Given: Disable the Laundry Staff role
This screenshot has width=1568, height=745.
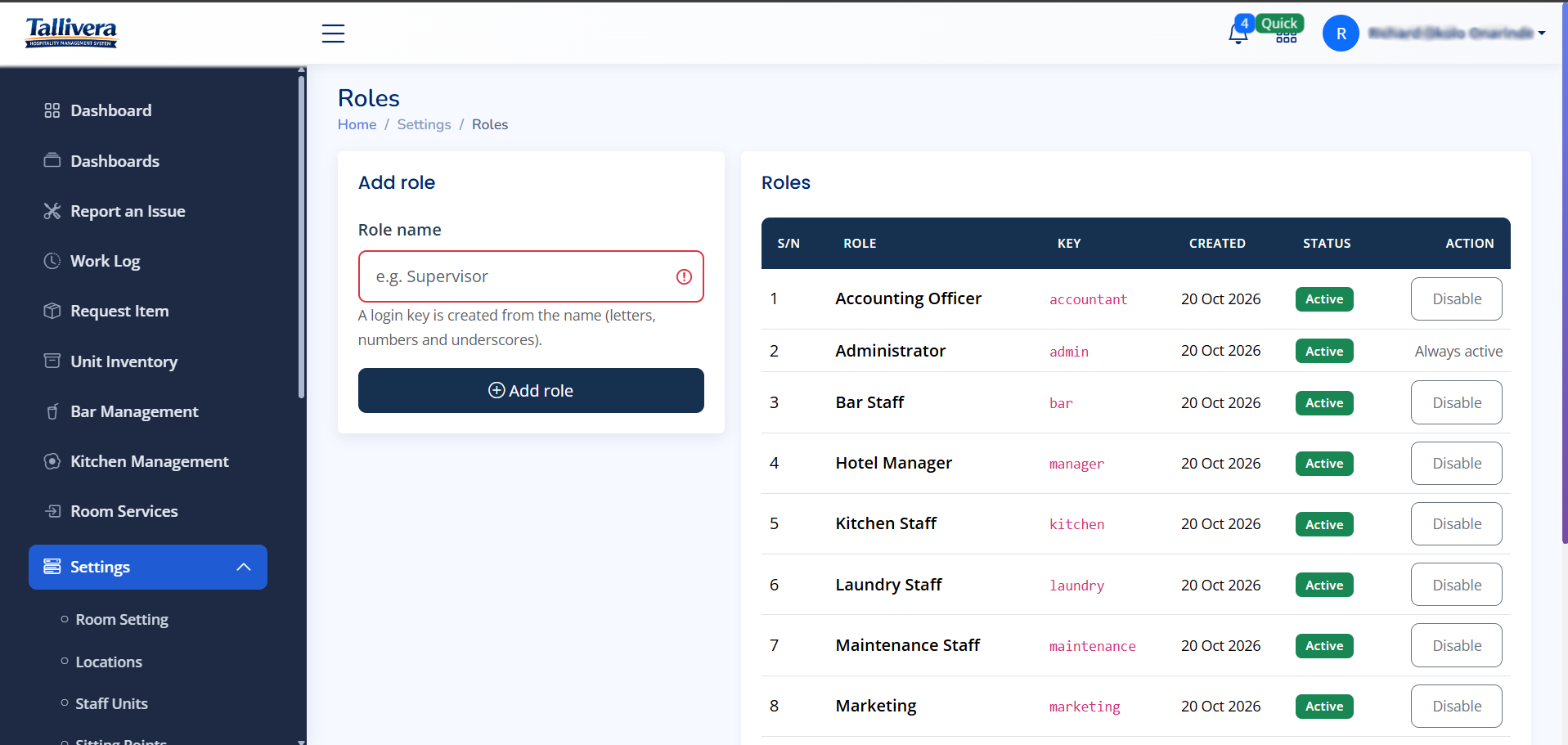Looking at the screenshot, I should coord(1456,585).
